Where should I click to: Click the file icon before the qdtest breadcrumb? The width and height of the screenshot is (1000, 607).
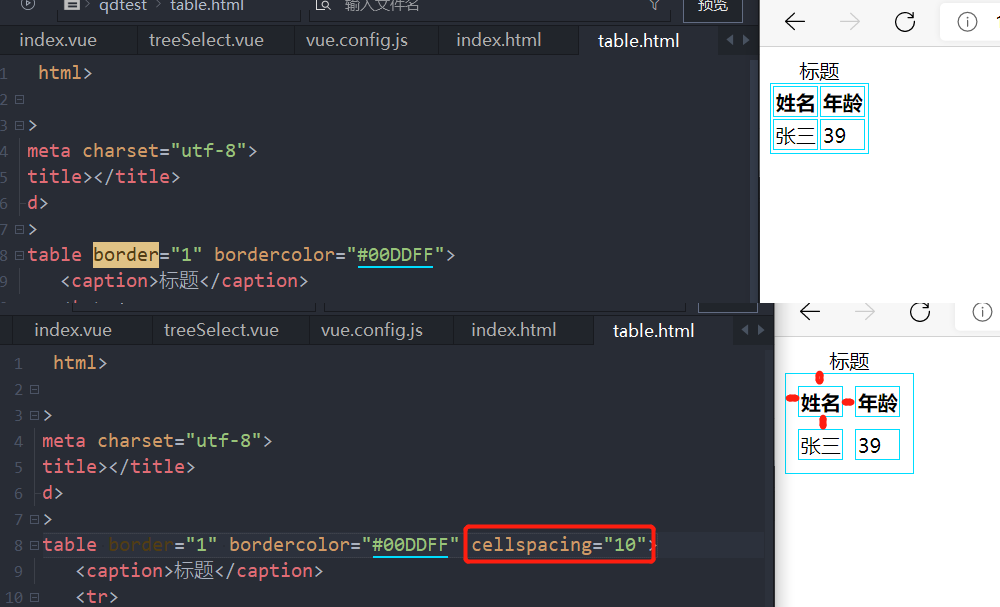[x=72, y=5]
